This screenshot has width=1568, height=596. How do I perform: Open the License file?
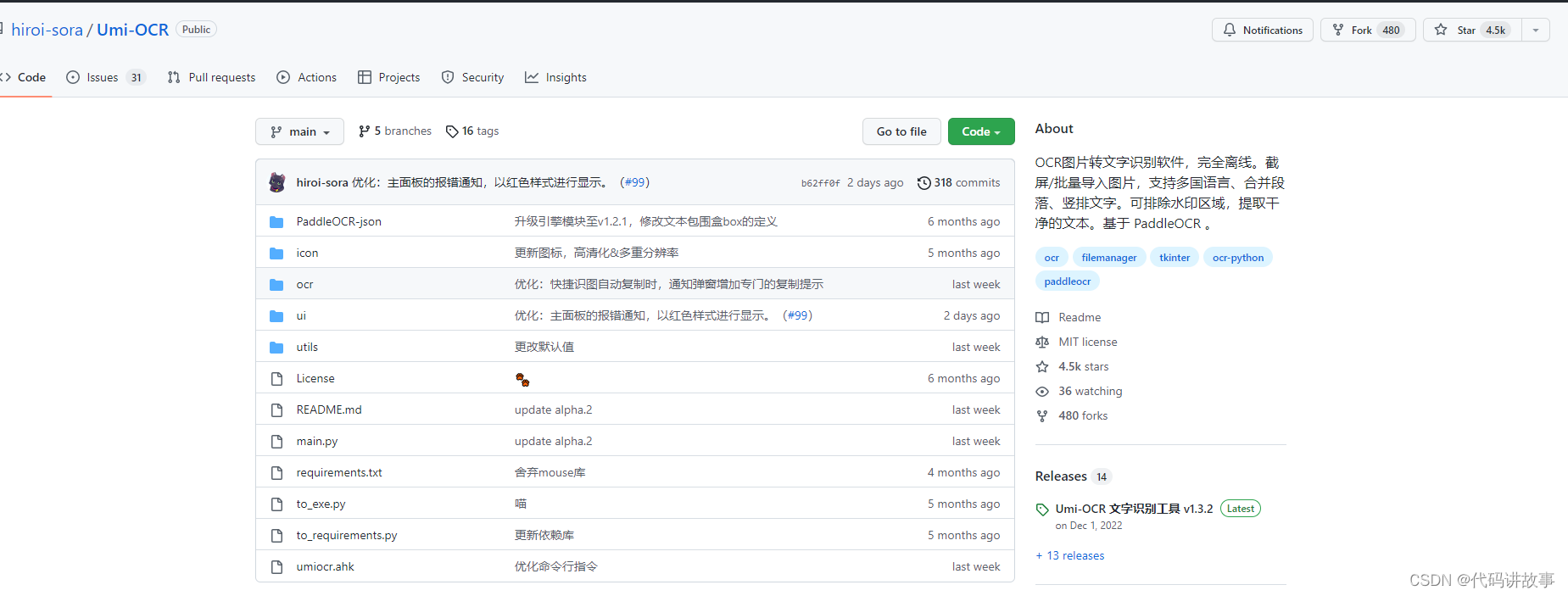(315, 378)
